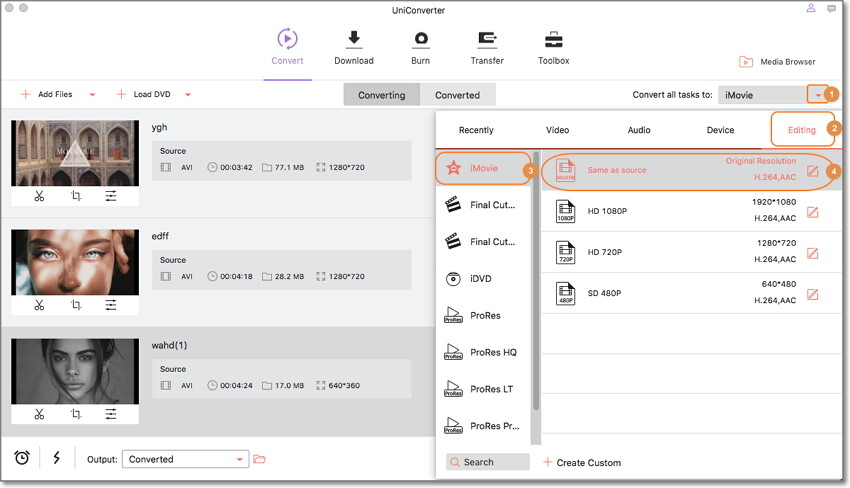Trim the ygh video with scissors
The height and width of the screenshot is (488, 850).
(x=39, y=196)
